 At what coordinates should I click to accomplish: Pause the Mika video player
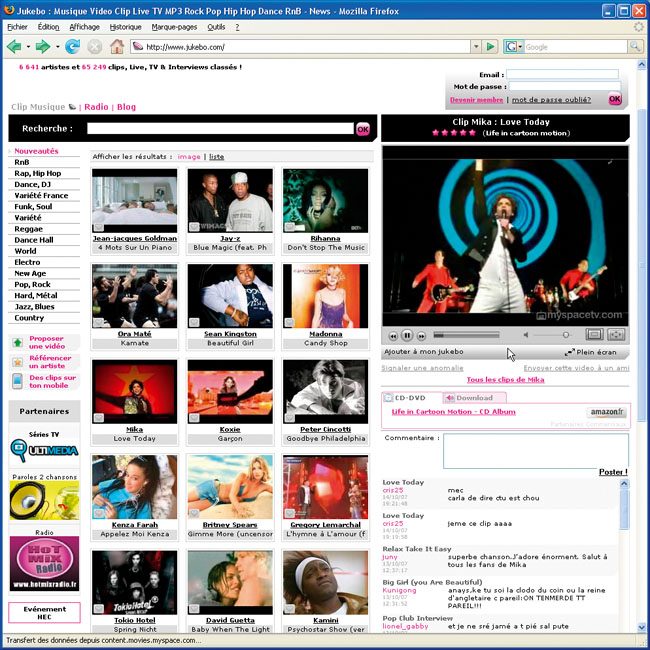(407, 335)
